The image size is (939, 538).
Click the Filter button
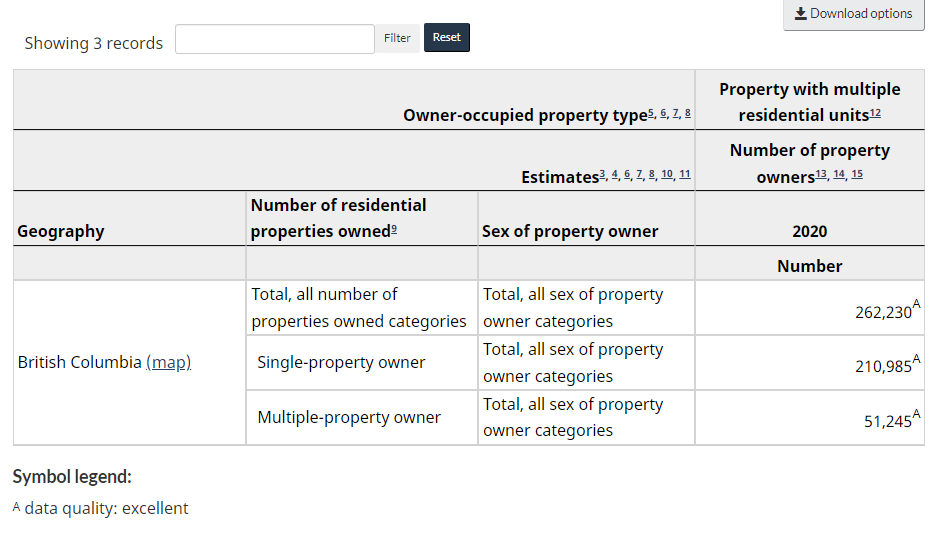point(397,38)
